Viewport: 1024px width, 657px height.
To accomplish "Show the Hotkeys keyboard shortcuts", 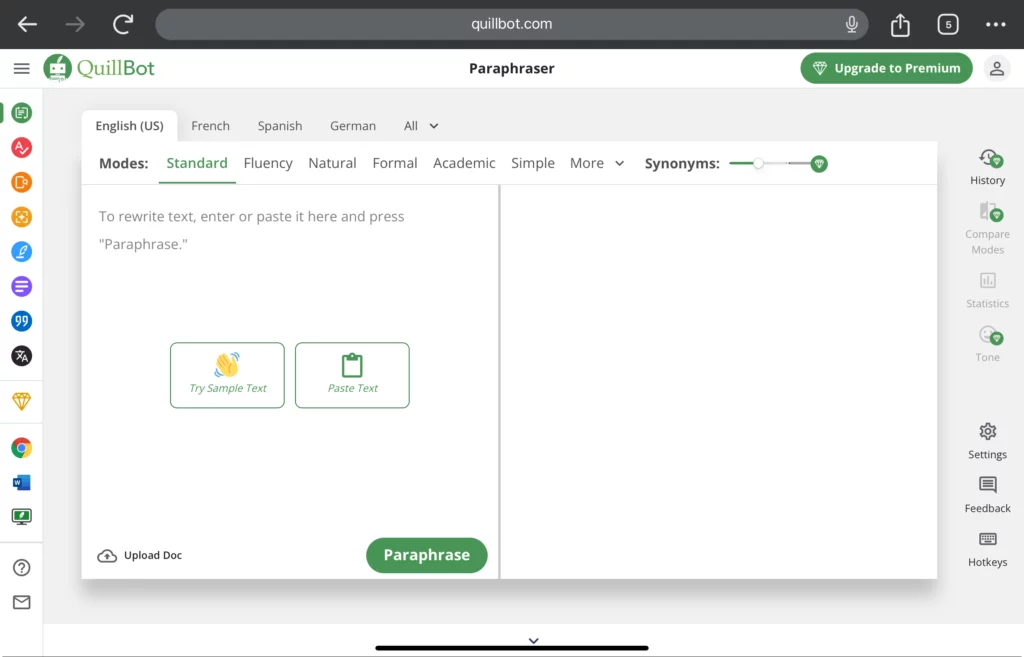I will pos(987,549).
